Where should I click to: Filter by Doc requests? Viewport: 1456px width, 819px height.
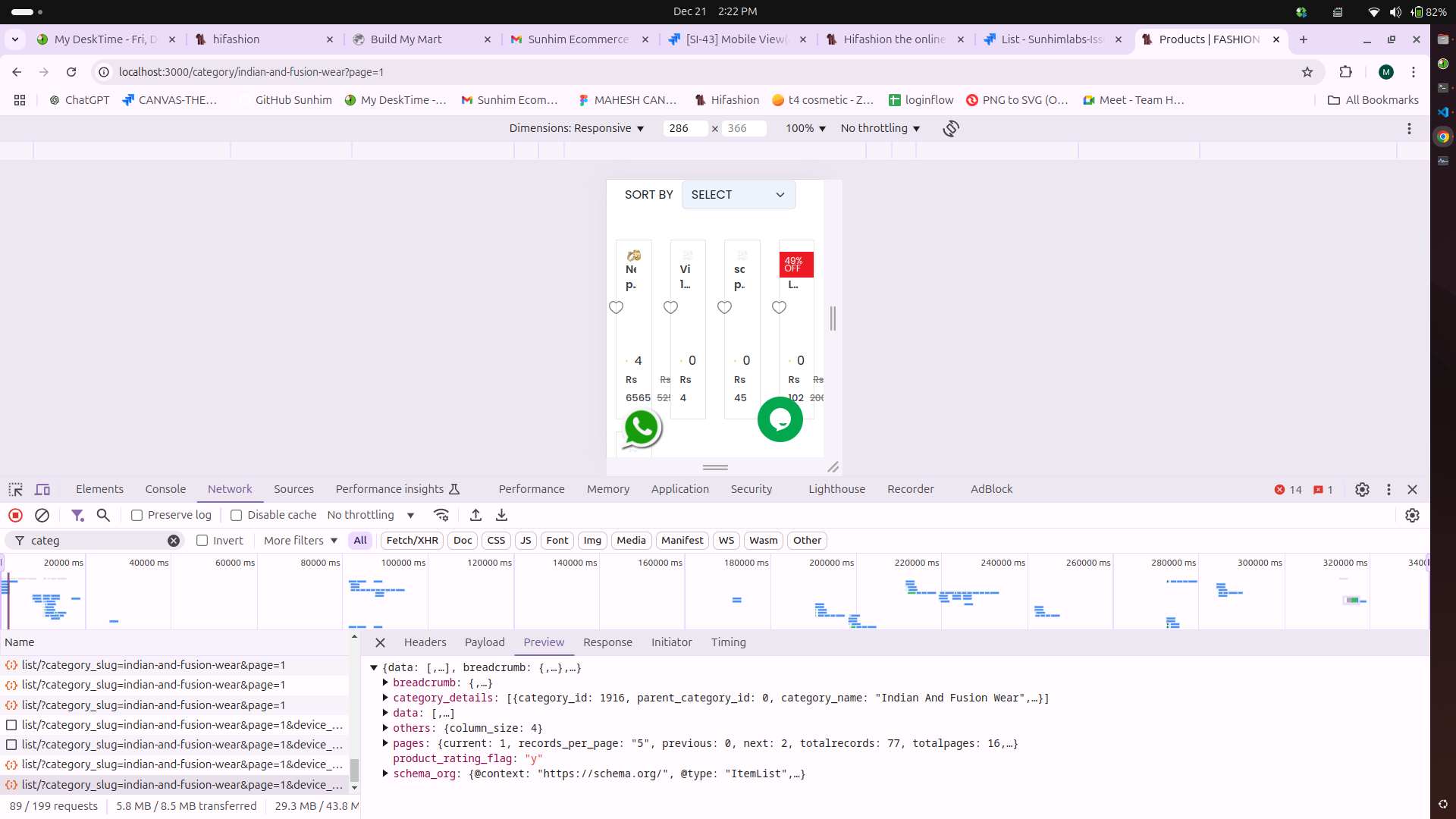pyautogui.click(x=463, y=541)
